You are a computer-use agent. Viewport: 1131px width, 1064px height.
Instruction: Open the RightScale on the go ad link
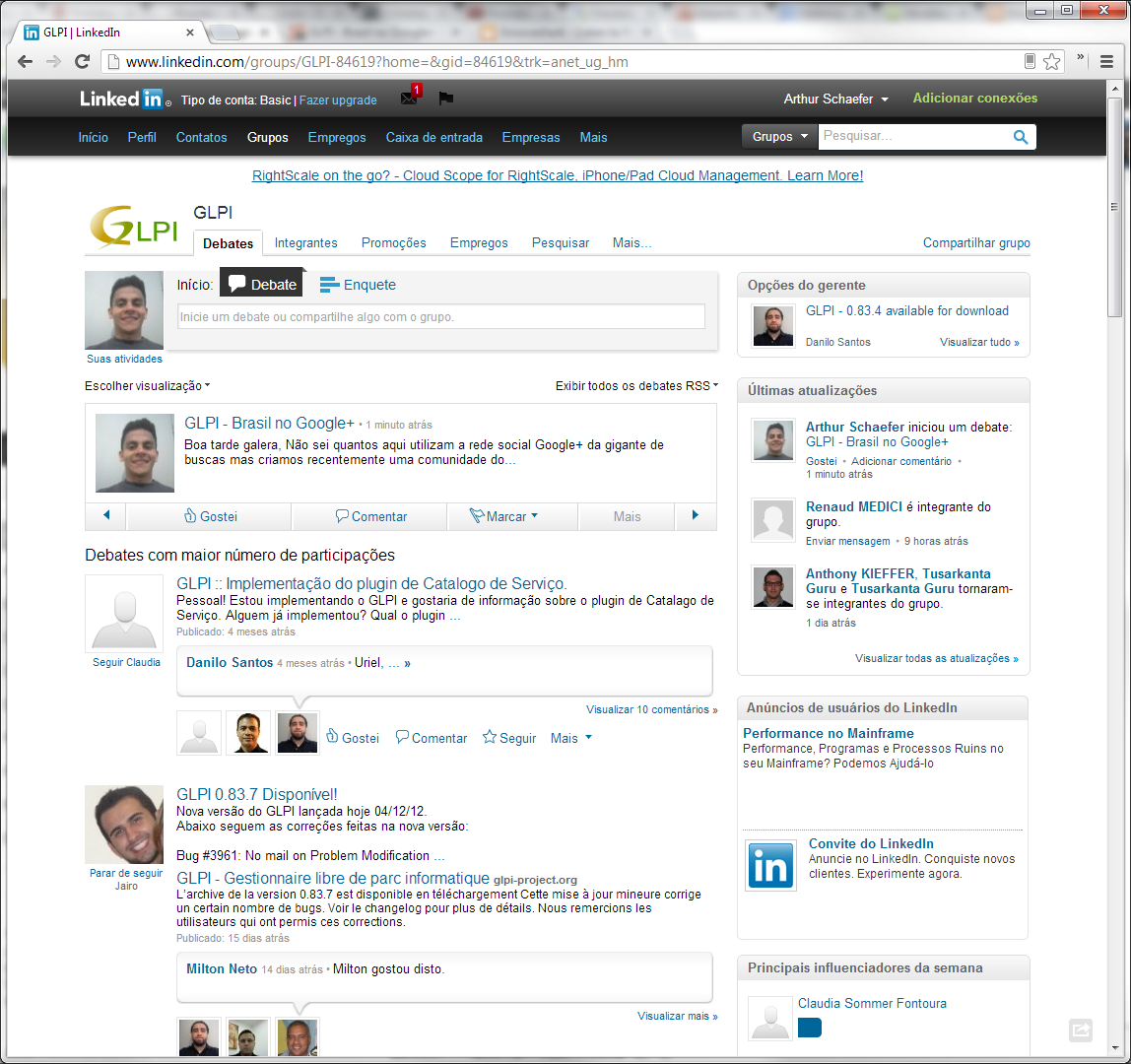pyautogui.click(x=558, y=175)
